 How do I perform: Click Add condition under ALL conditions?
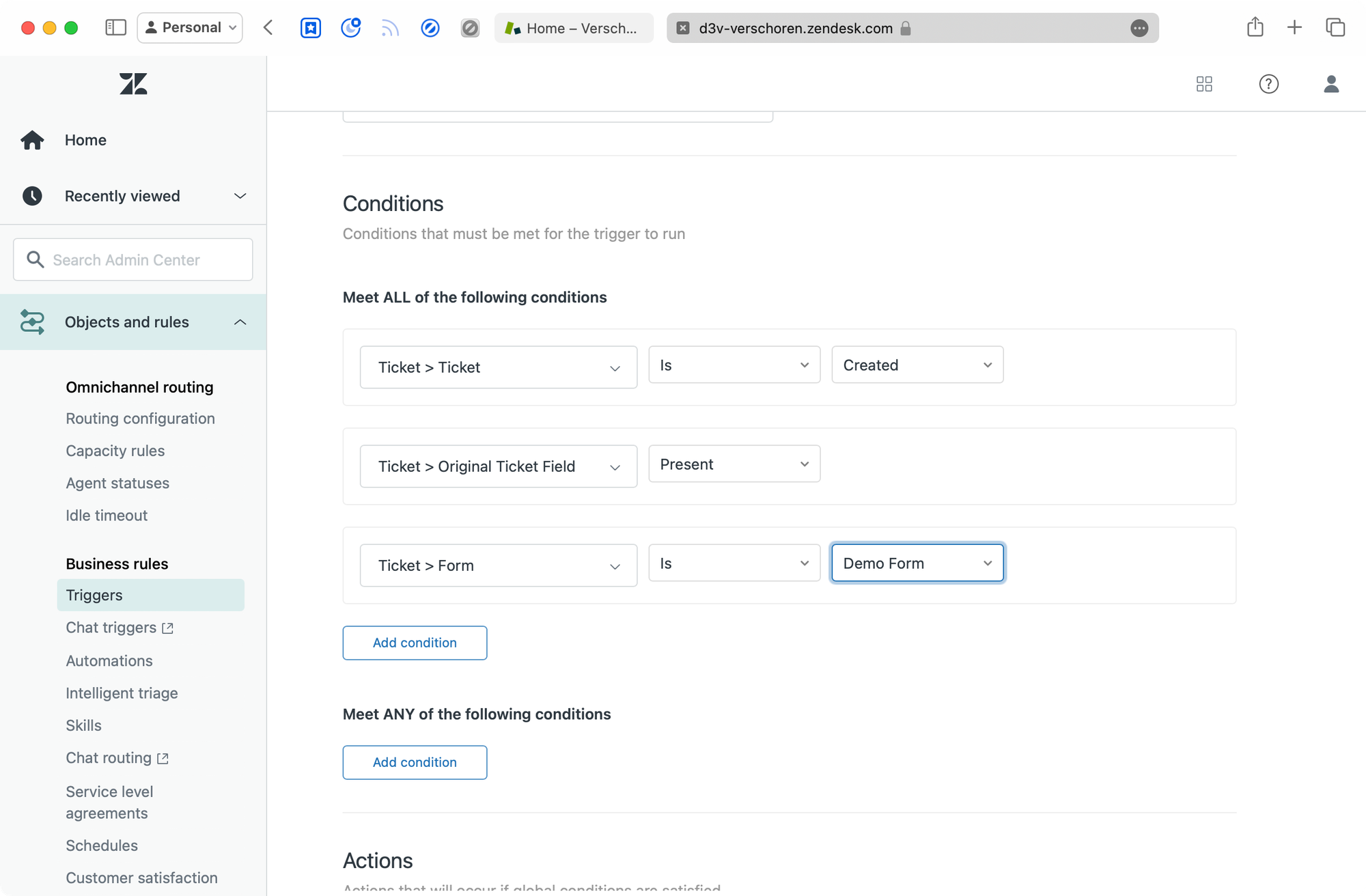click(415, 643)
